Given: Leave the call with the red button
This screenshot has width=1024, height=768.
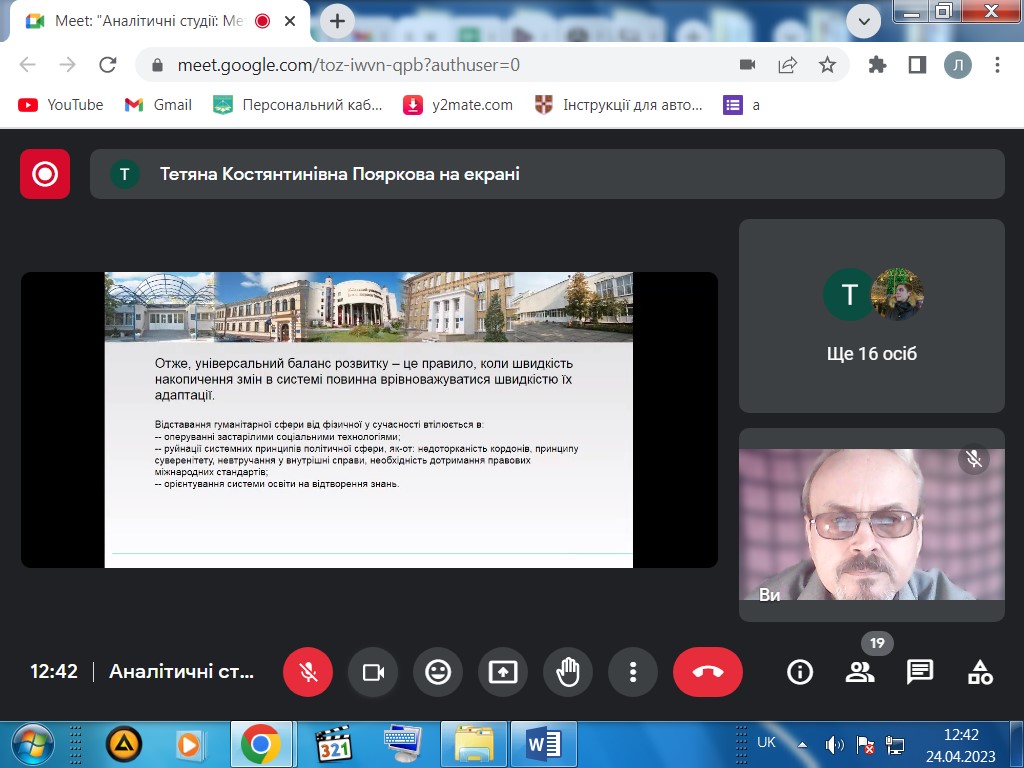Looking at the screenshot, I should point(708,672).
